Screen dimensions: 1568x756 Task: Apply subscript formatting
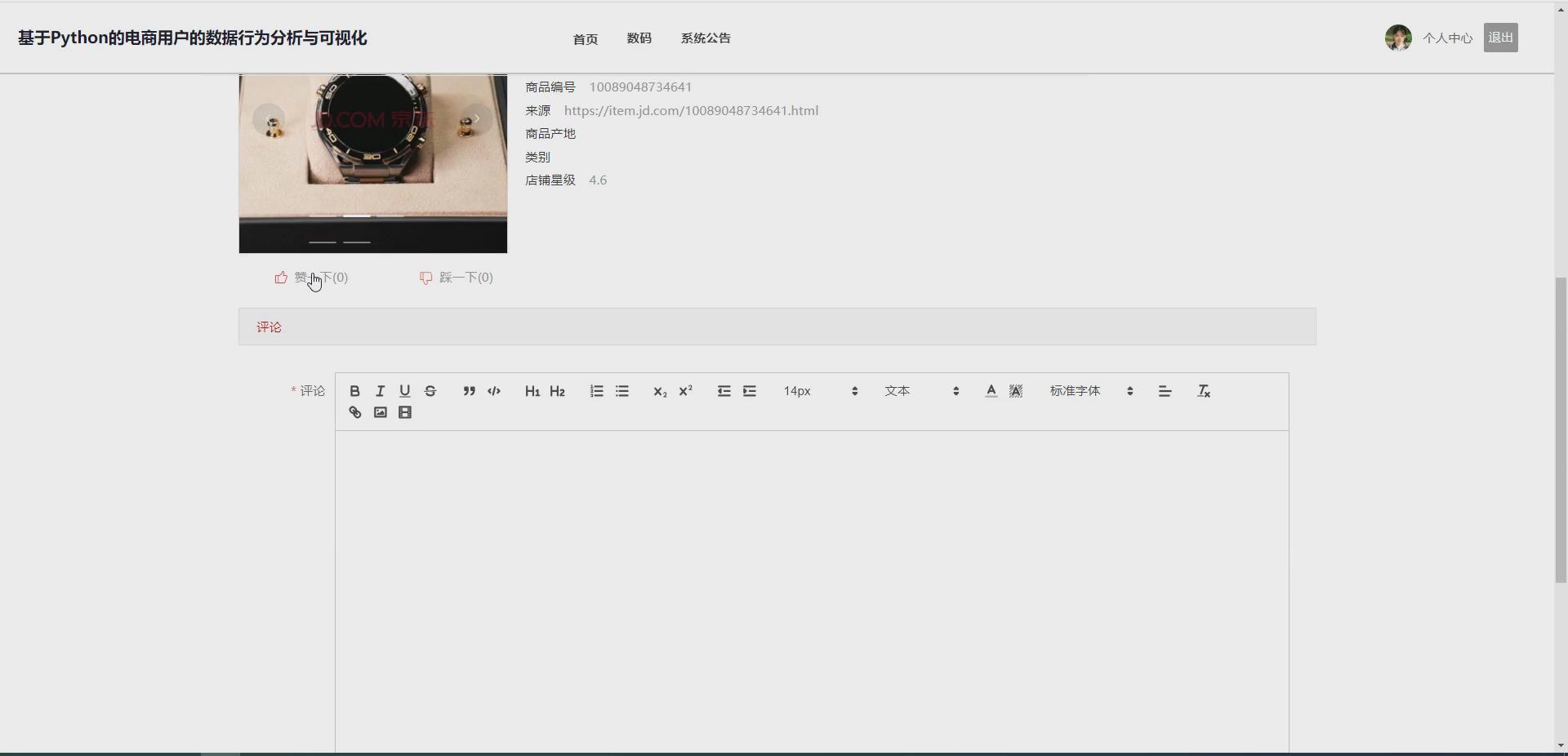tap(661, 391)
